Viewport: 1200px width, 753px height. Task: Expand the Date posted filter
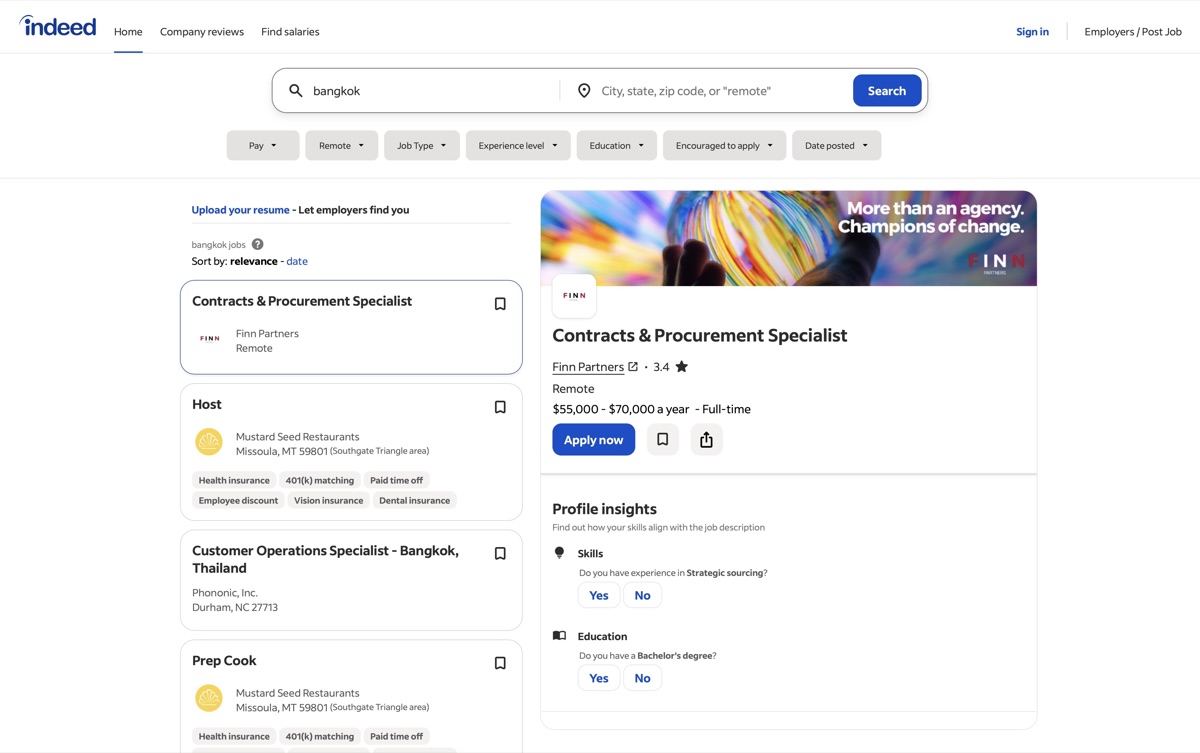coord(836,146)
